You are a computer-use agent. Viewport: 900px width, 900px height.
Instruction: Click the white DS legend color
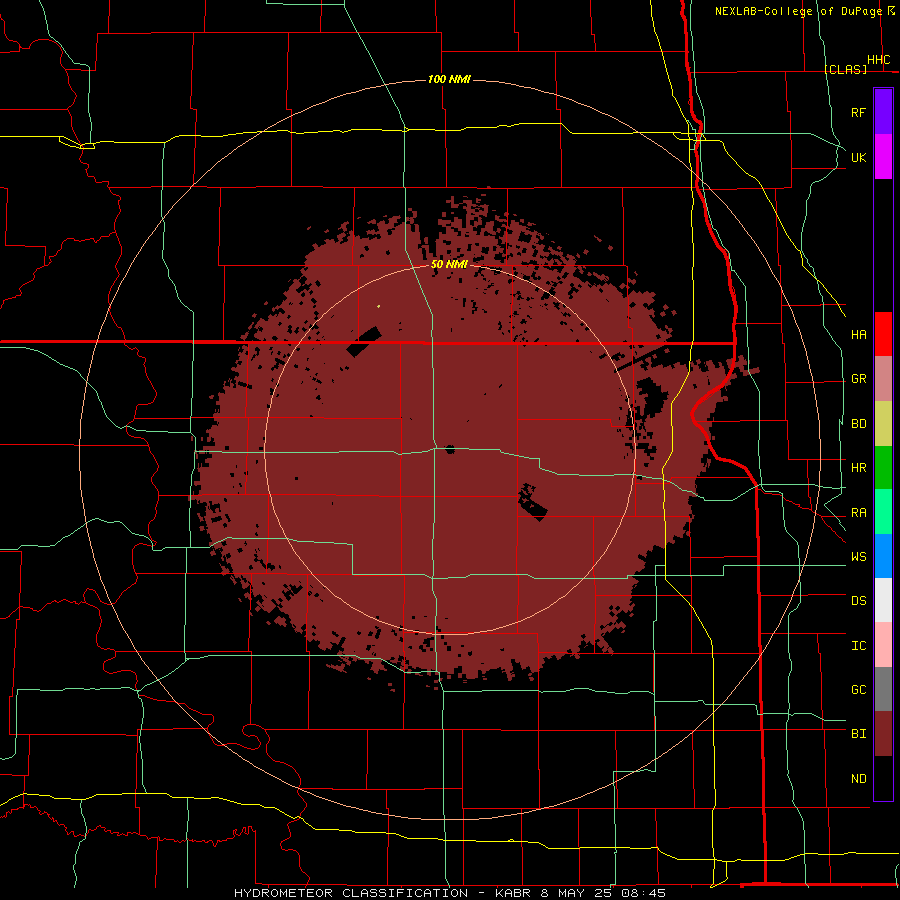point(883,600)
